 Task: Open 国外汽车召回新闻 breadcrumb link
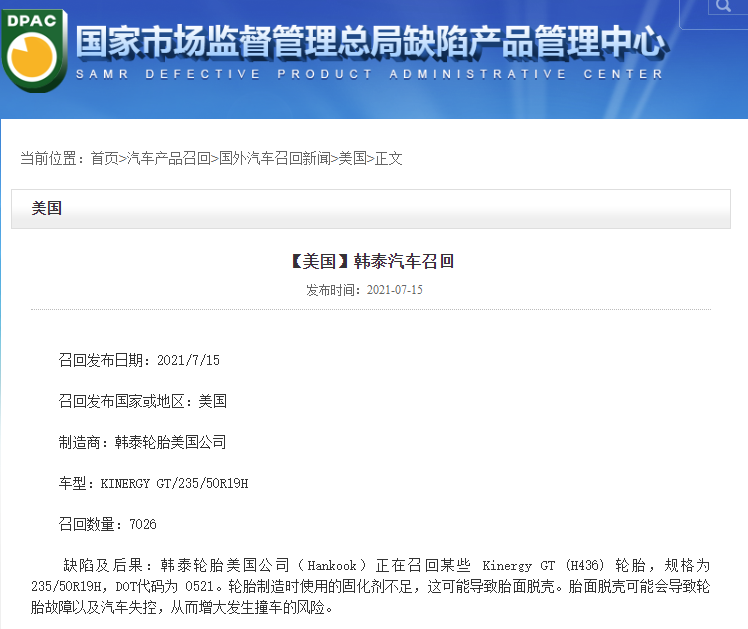275,158
